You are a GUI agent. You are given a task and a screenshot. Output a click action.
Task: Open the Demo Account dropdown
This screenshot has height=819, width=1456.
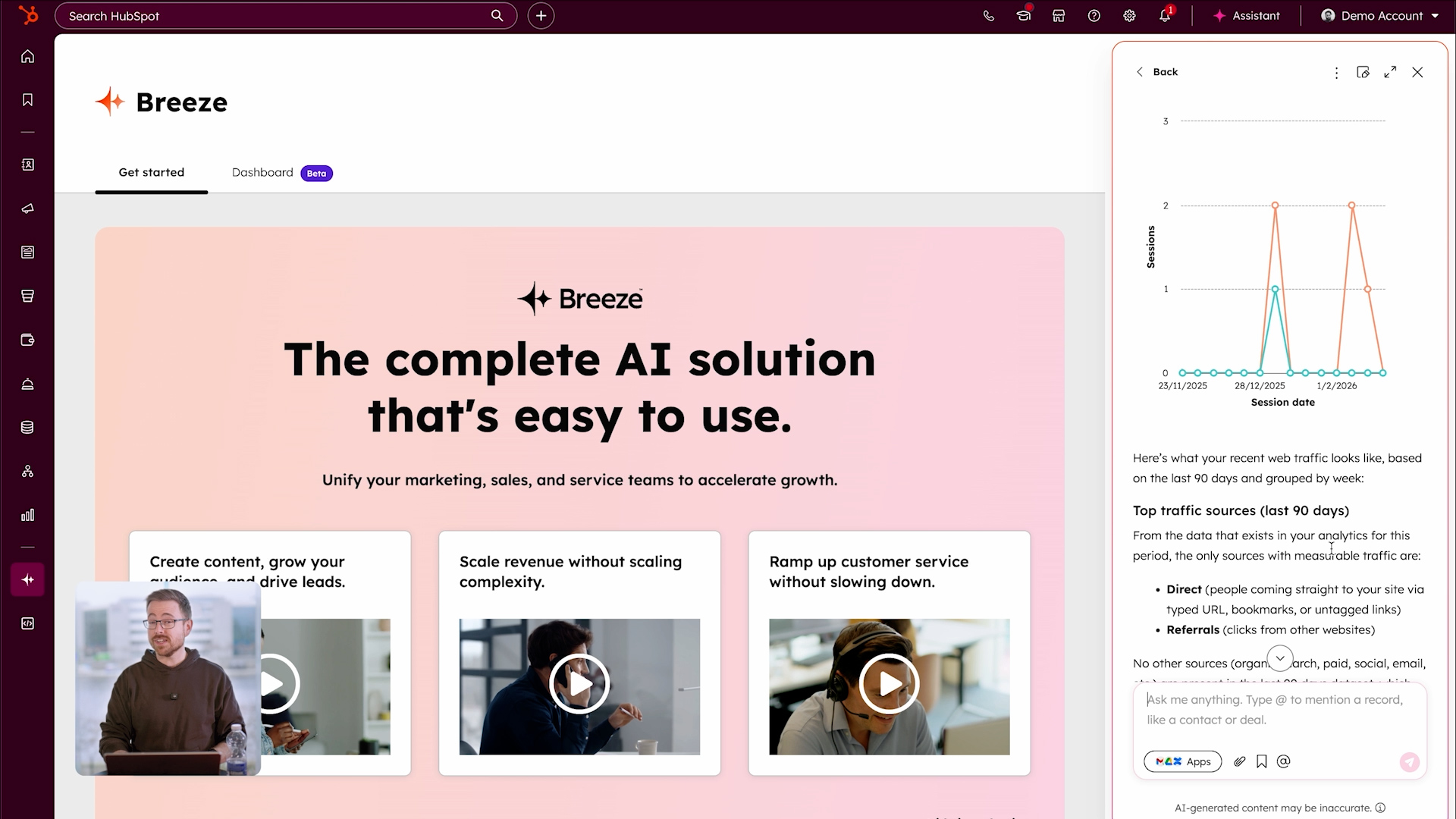[x=1379, y=15]
